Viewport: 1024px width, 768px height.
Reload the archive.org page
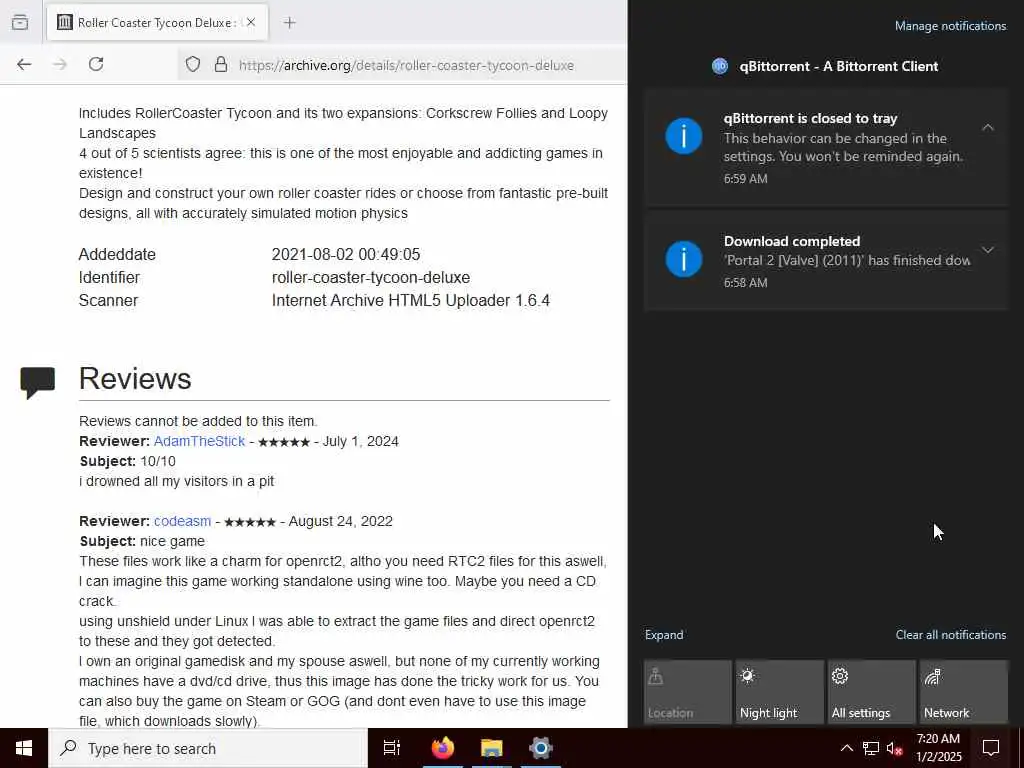click(x=96, y=64)
